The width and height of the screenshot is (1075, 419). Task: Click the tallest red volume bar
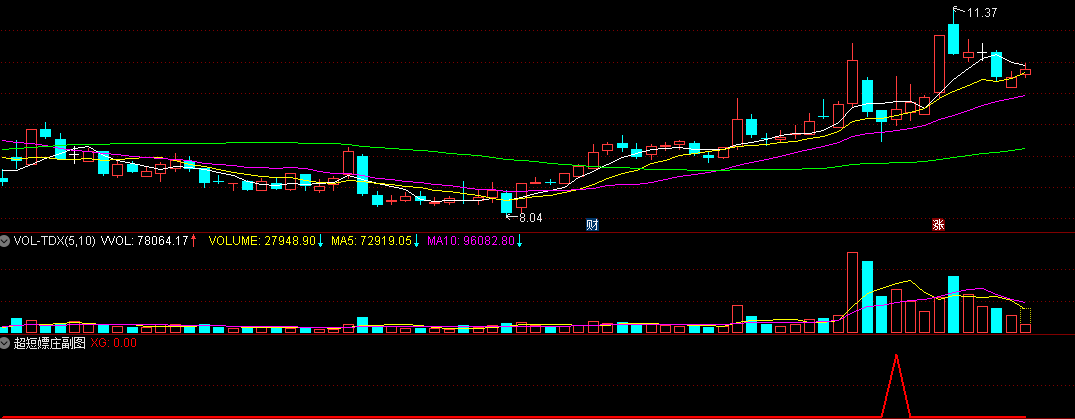[852, 293]
